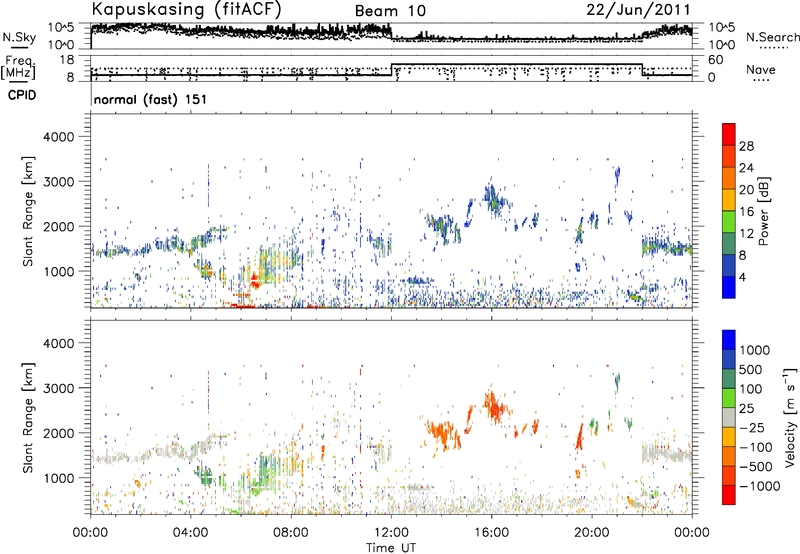The image size is (800, 554).
Task: Click the 'Kapuskasing (fitACF)' plot title
Action: click(x=186, y=9)
